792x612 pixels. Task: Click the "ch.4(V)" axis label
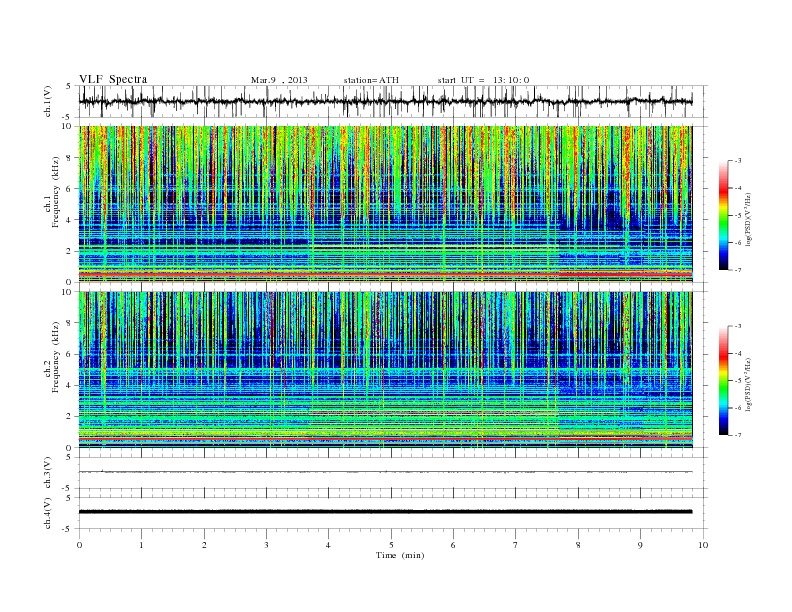[48, 513]
